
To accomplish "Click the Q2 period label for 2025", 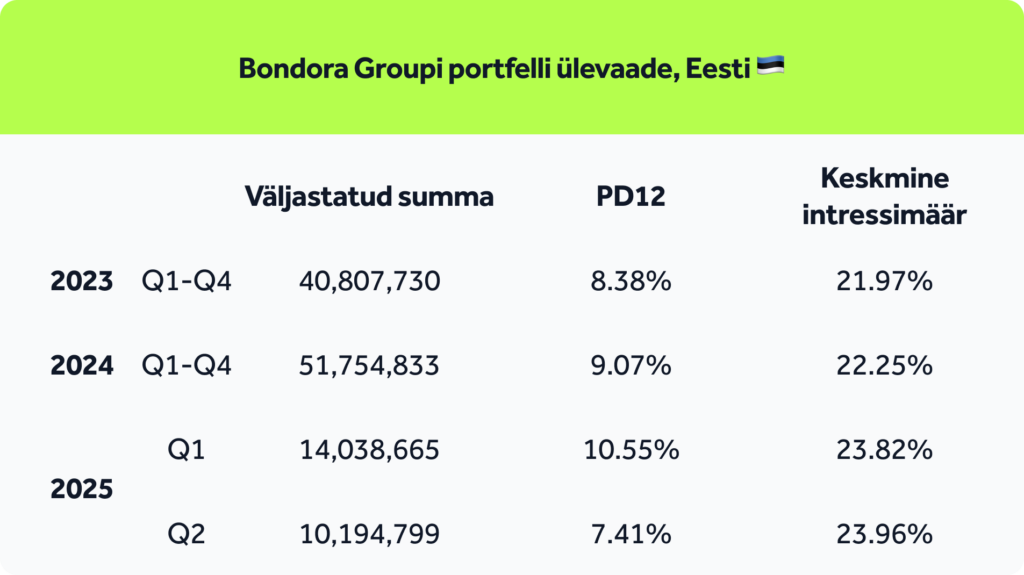I will click(186, 534).
